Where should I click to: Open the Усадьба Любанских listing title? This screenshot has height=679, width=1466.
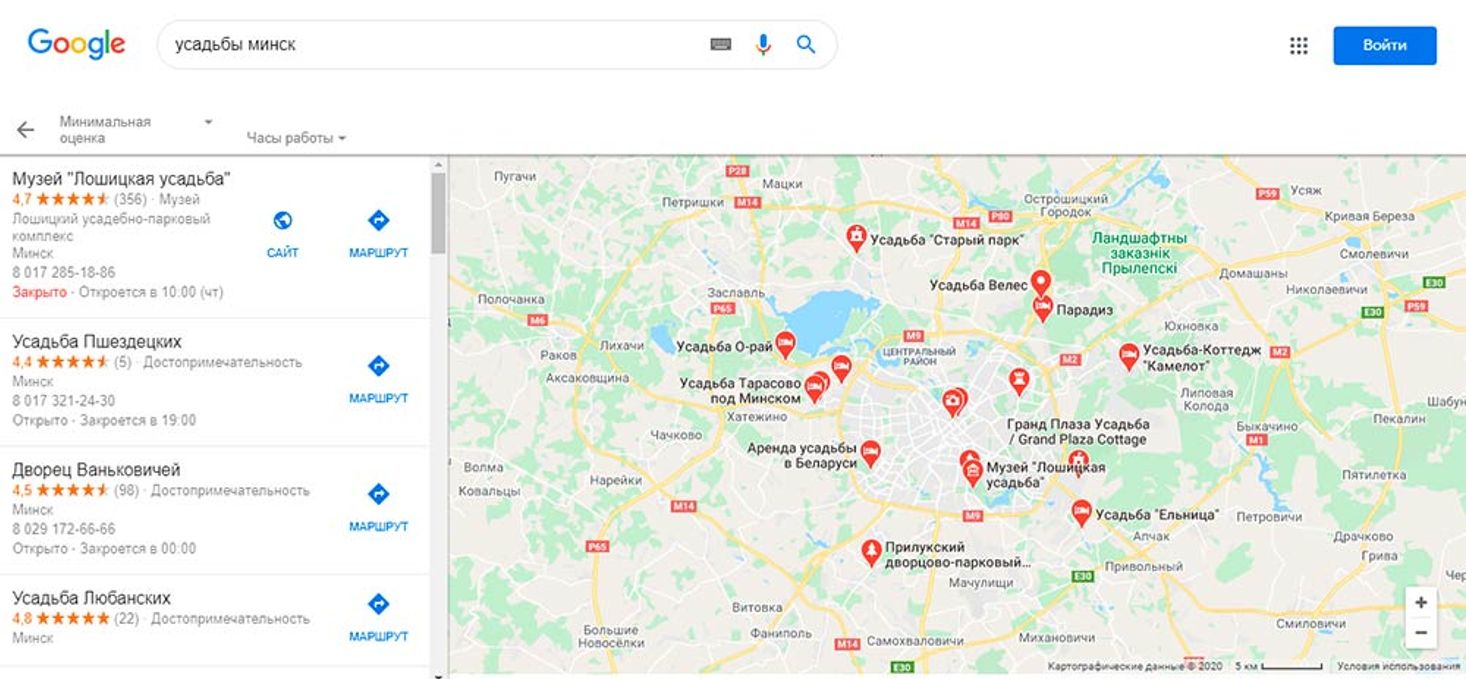[x=91, y=598]
